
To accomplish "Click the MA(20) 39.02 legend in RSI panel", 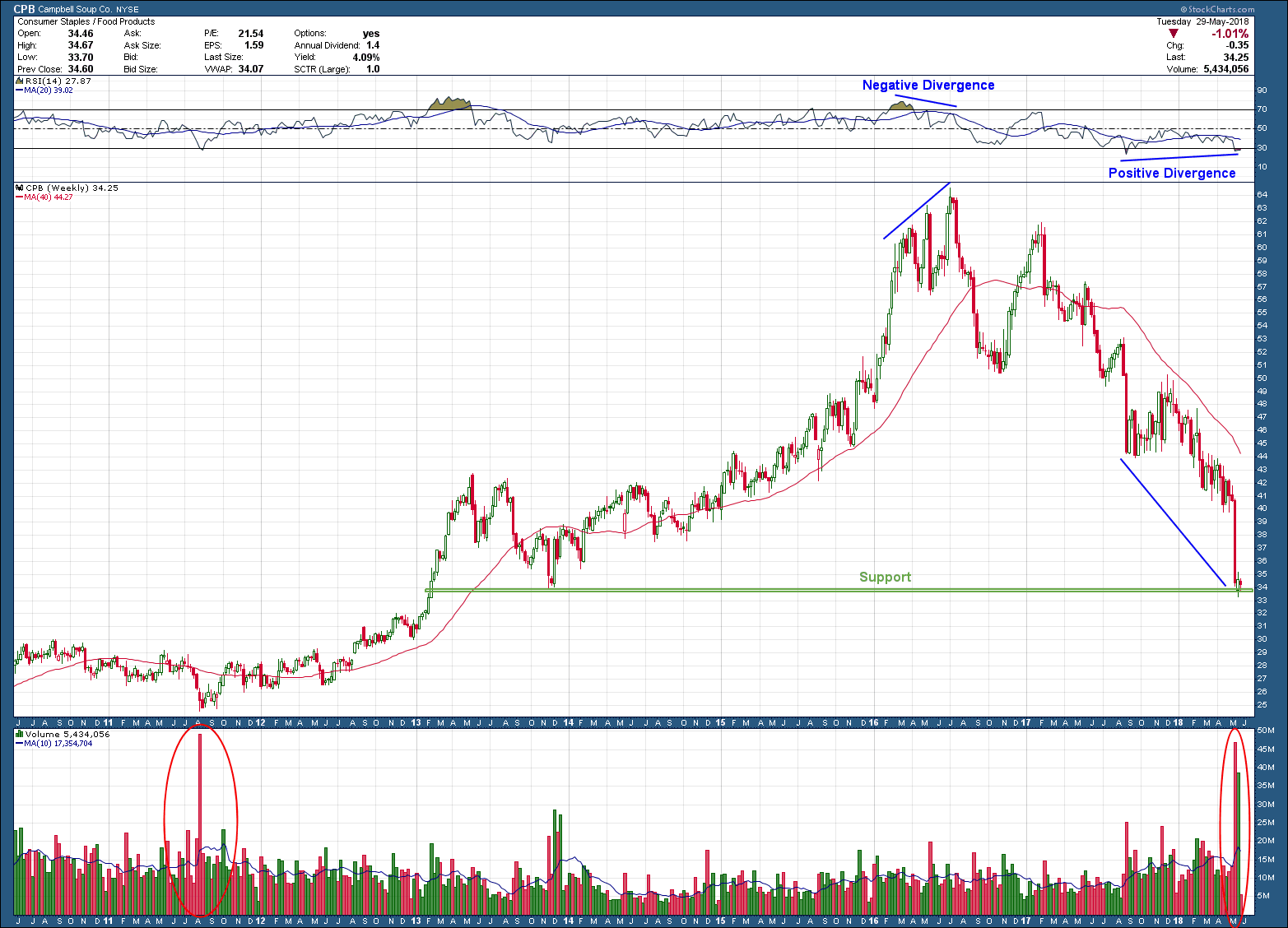I will coord(45,90).
